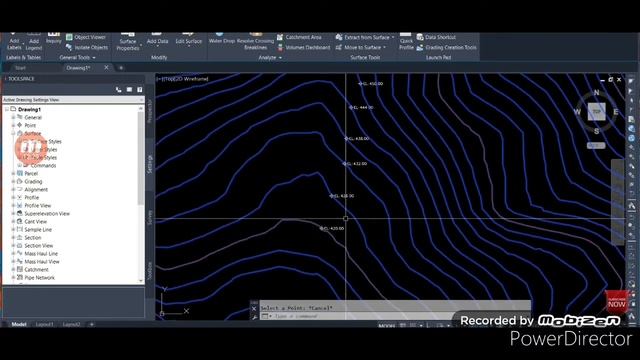
Task: Expand the Alignment tree node
Action: (x=13, y=189)
